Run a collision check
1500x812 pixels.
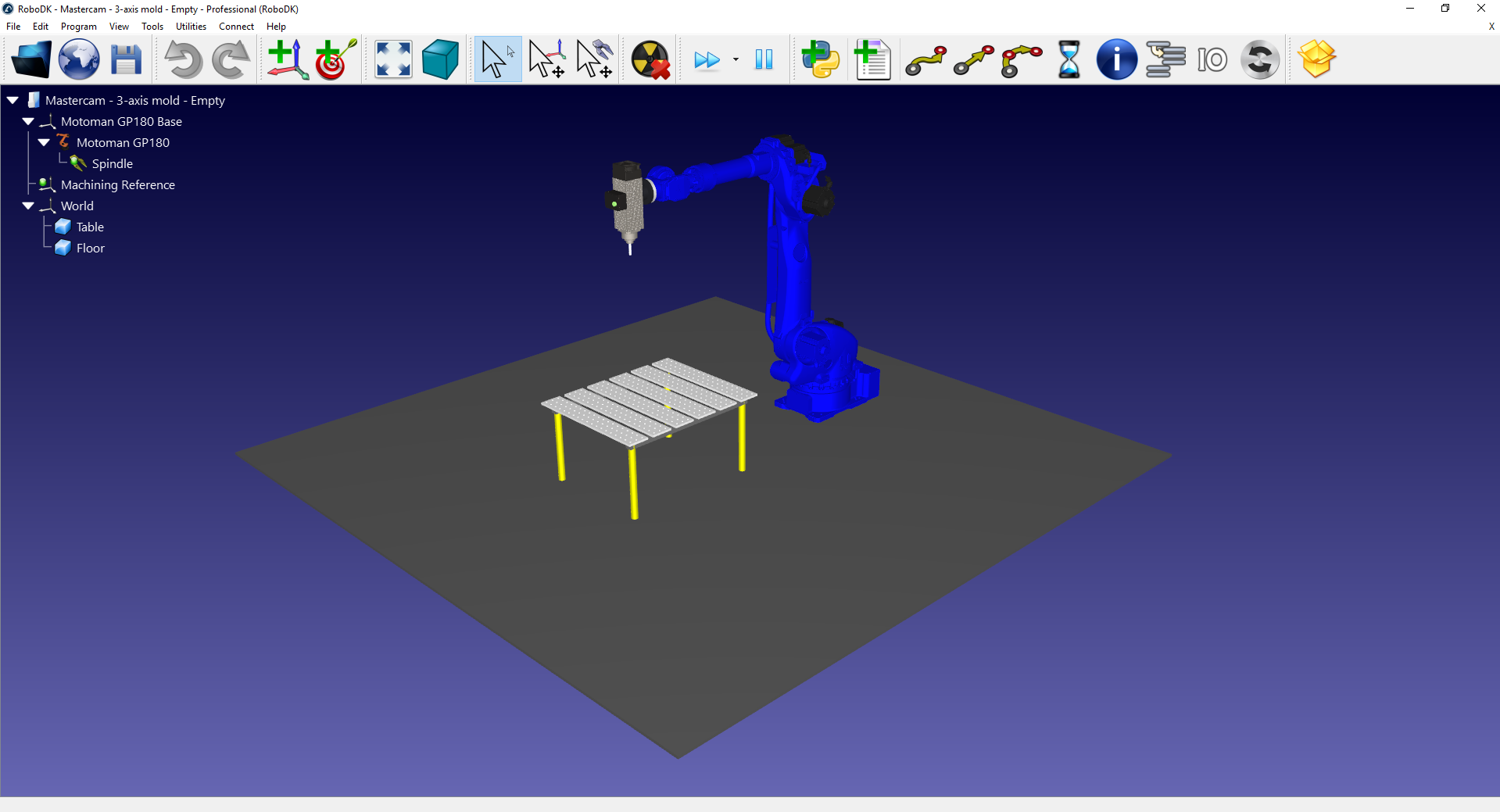650,59
